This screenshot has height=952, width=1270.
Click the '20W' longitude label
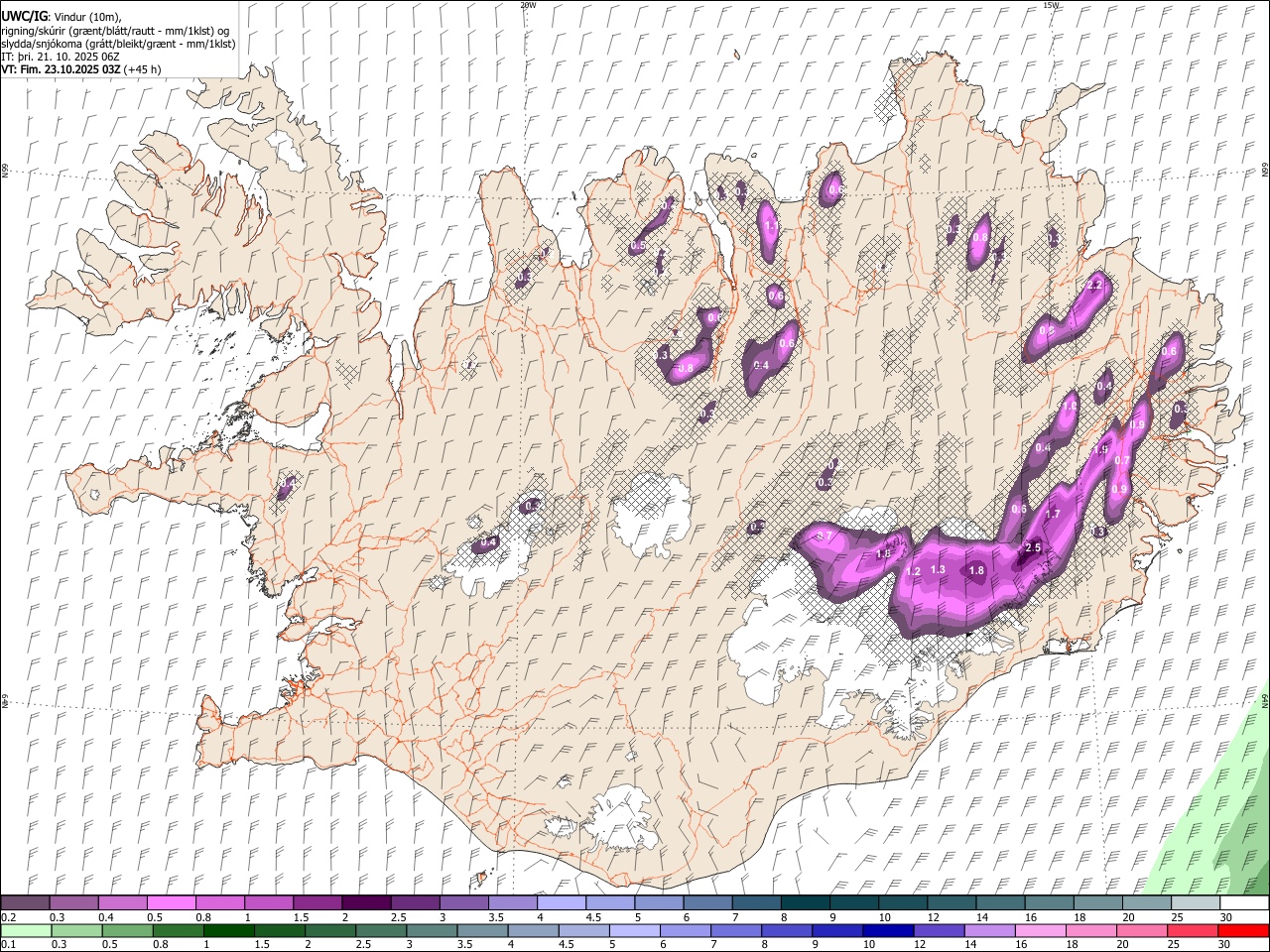[x=528, y=5]
